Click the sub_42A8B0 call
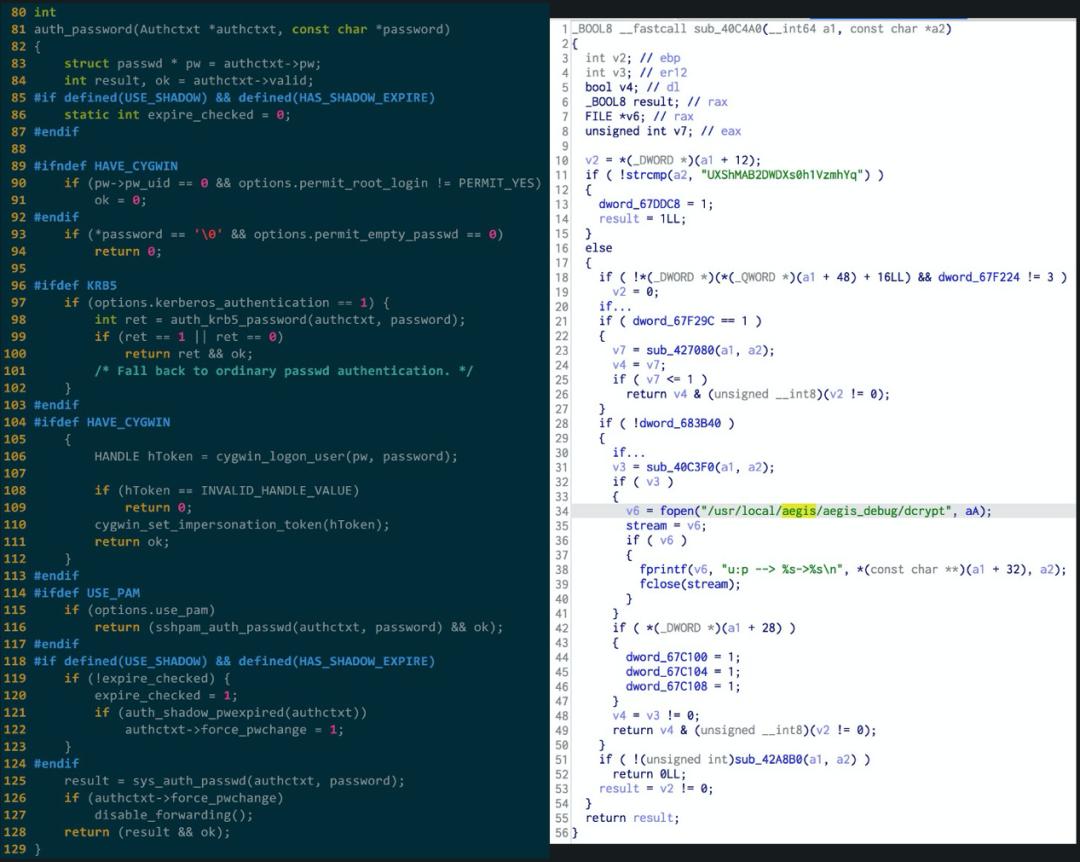The width and height of the screenshot is (1080, 862). click(x=769, y=759)
